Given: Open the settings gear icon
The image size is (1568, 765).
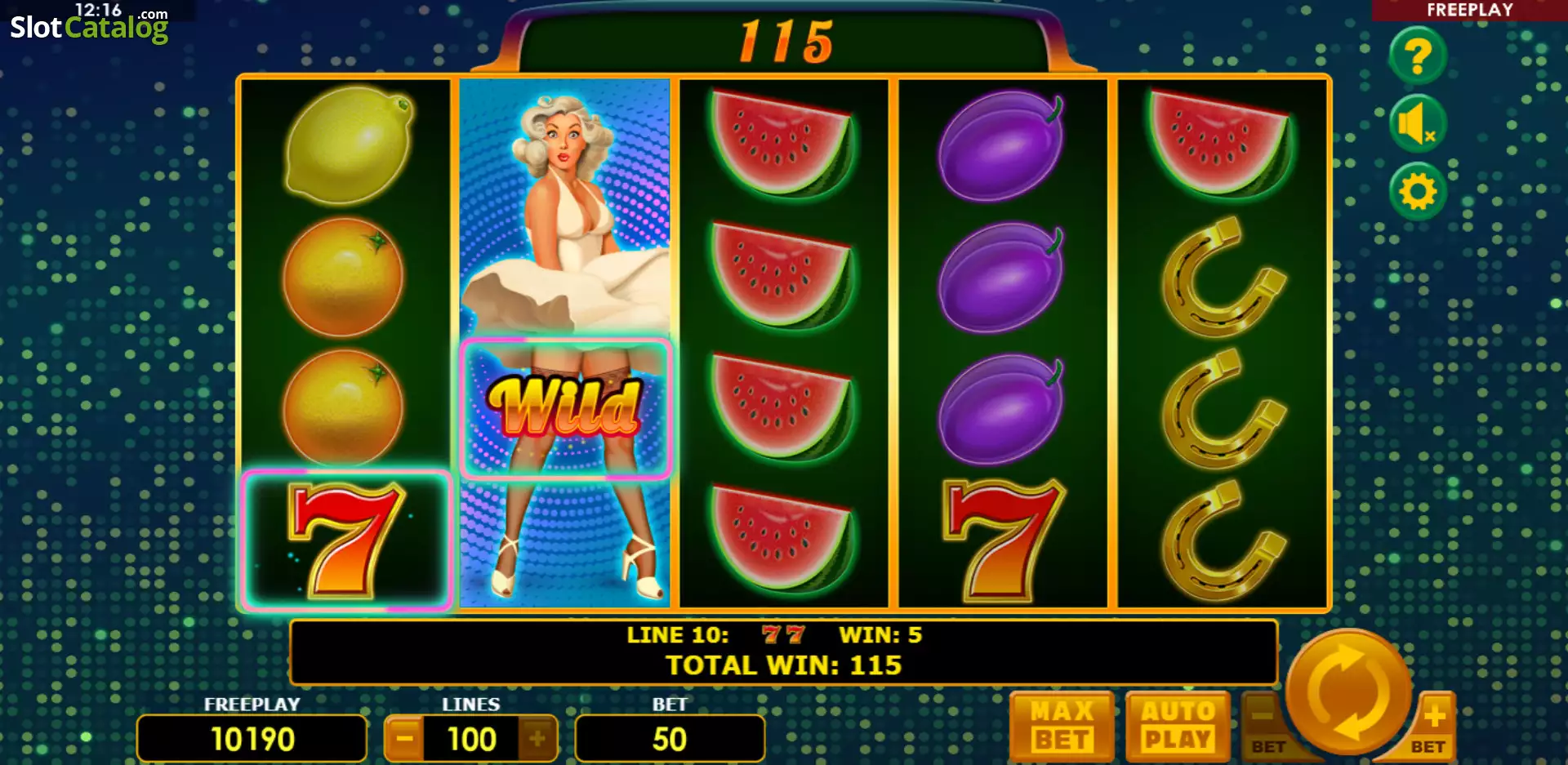Looking at the screenshot, I should pyautogui.click(x=1418, y=192).
